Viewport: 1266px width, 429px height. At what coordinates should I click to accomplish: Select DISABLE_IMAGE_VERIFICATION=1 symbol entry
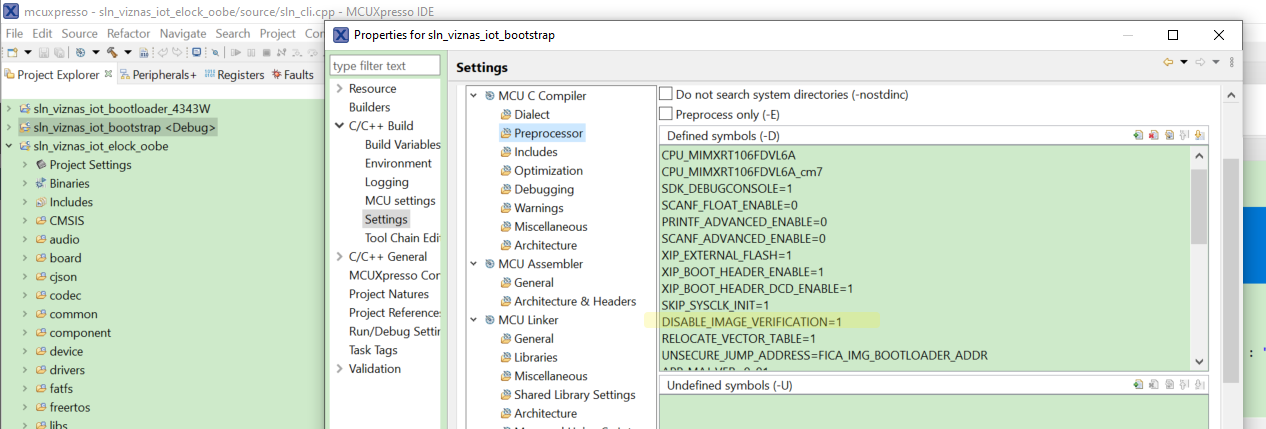(752, 322)
